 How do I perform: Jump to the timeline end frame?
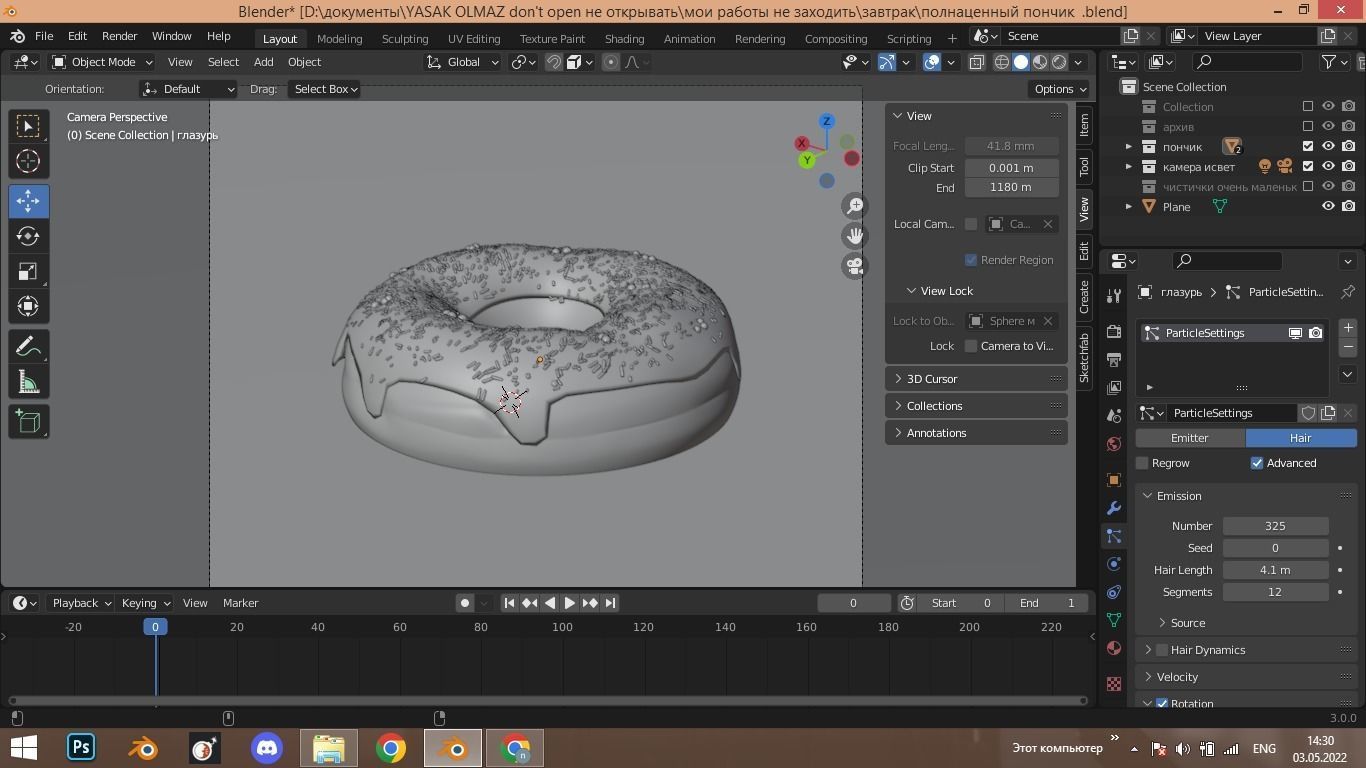tap(610, 603)
